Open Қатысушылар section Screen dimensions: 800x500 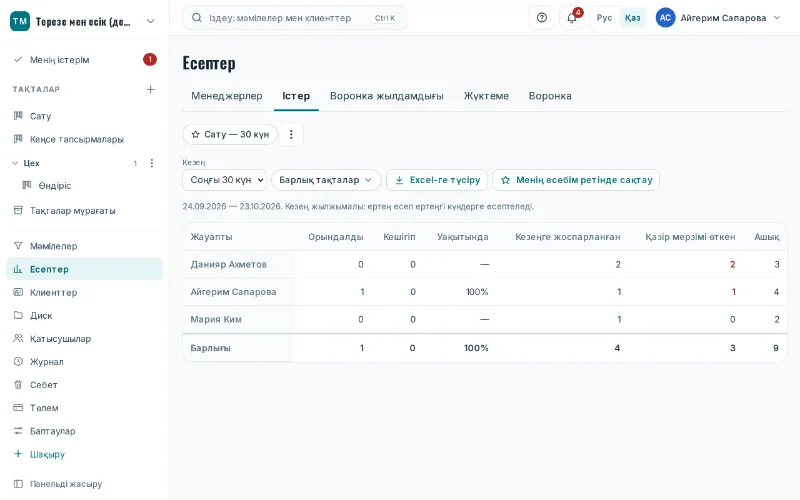85,339
